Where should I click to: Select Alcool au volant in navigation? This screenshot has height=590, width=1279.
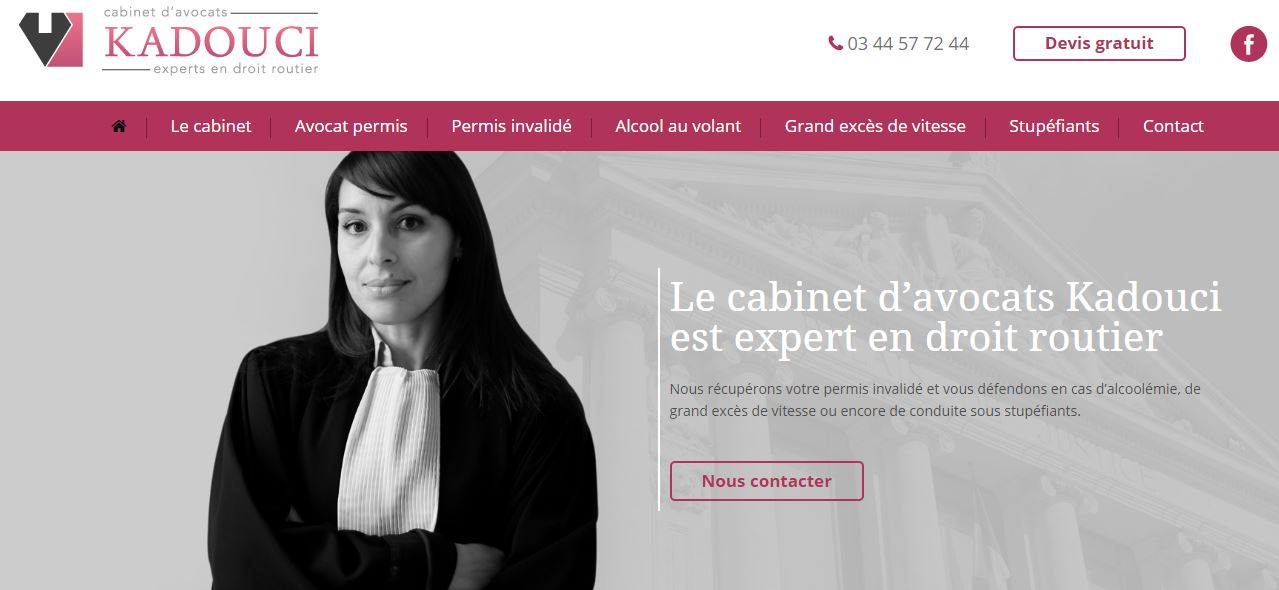tap(678, 126)
